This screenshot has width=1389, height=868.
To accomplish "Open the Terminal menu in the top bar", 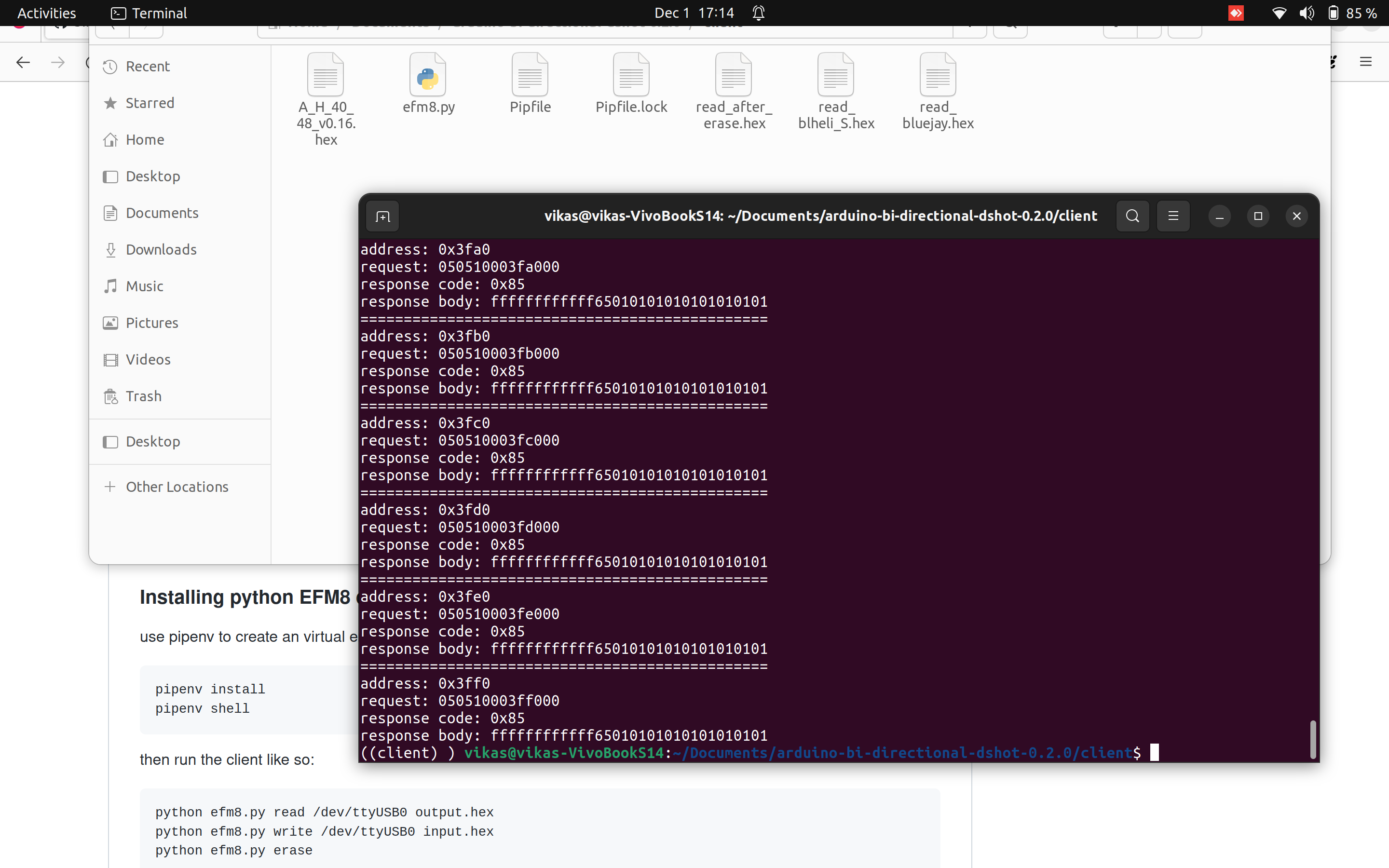I will tap(148, 13).
